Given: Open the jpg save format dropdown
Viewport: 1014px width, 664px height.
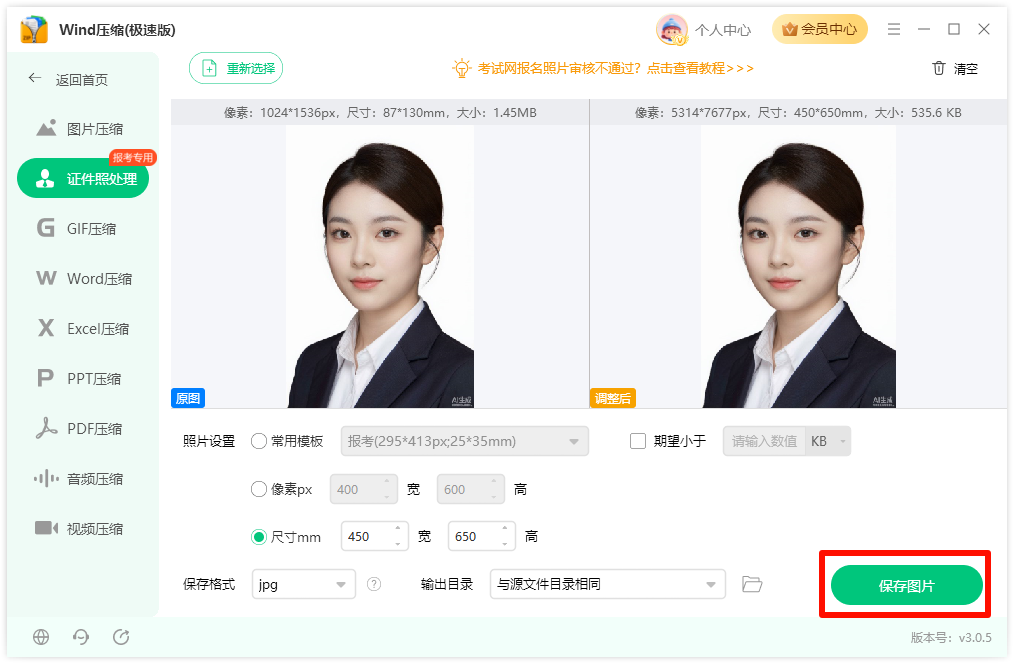Looking at the screenshot, I should [x=303, y=584].
